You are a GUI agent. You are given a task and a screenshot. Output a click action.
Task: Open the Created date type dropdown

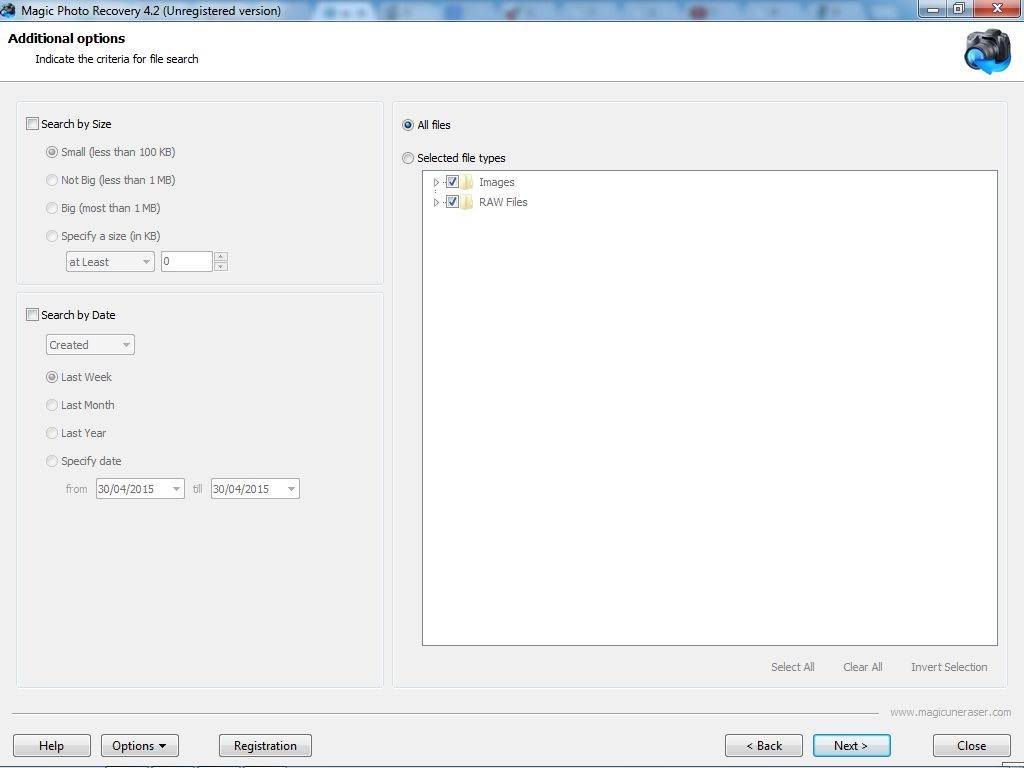pyautogui.click(x=90, y=345)
